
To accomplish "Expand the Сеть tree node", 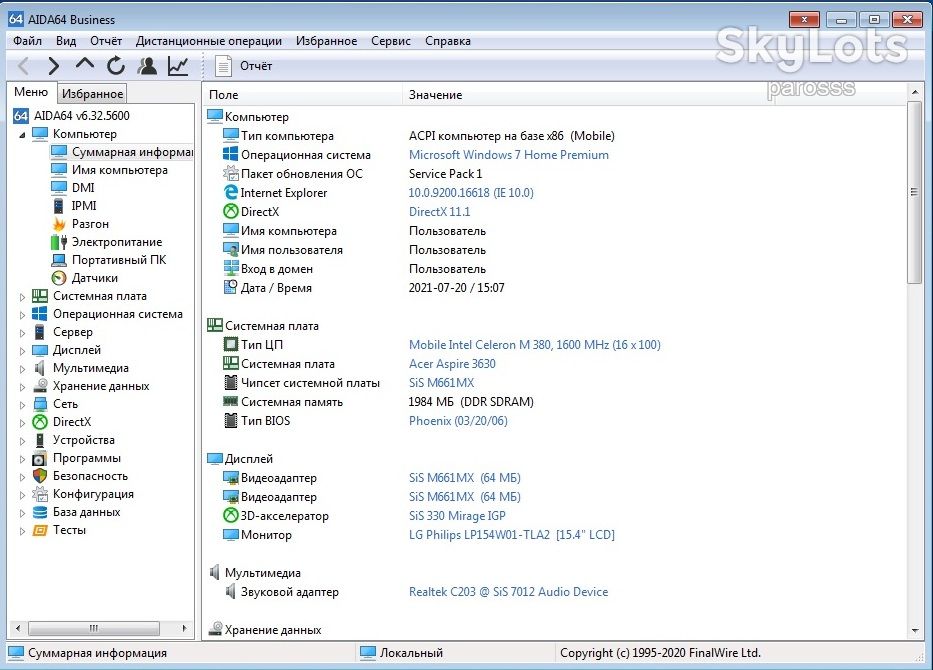I will coord(22,404).
